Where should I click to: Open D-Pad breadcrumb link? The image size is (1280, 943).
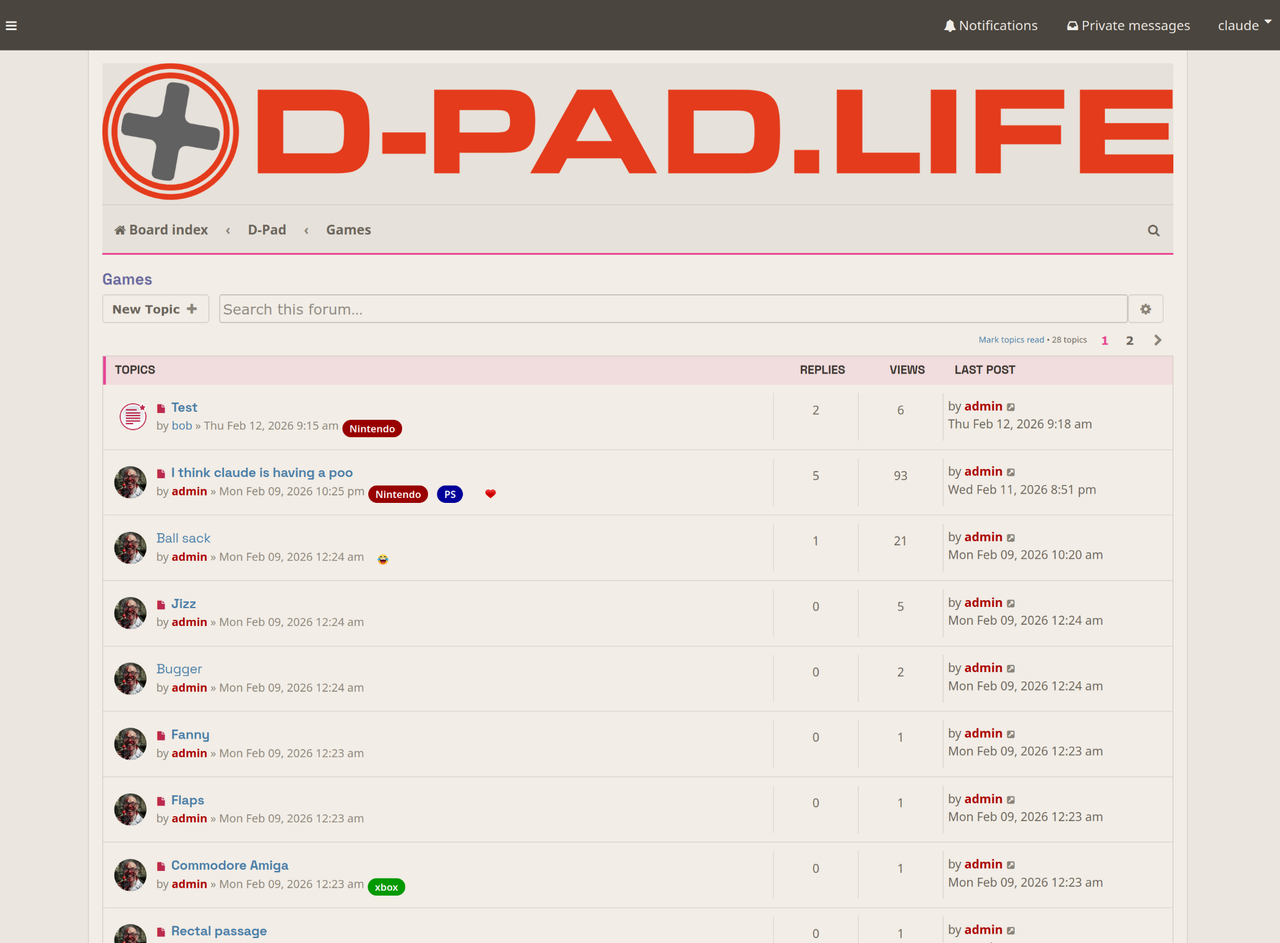267,230
